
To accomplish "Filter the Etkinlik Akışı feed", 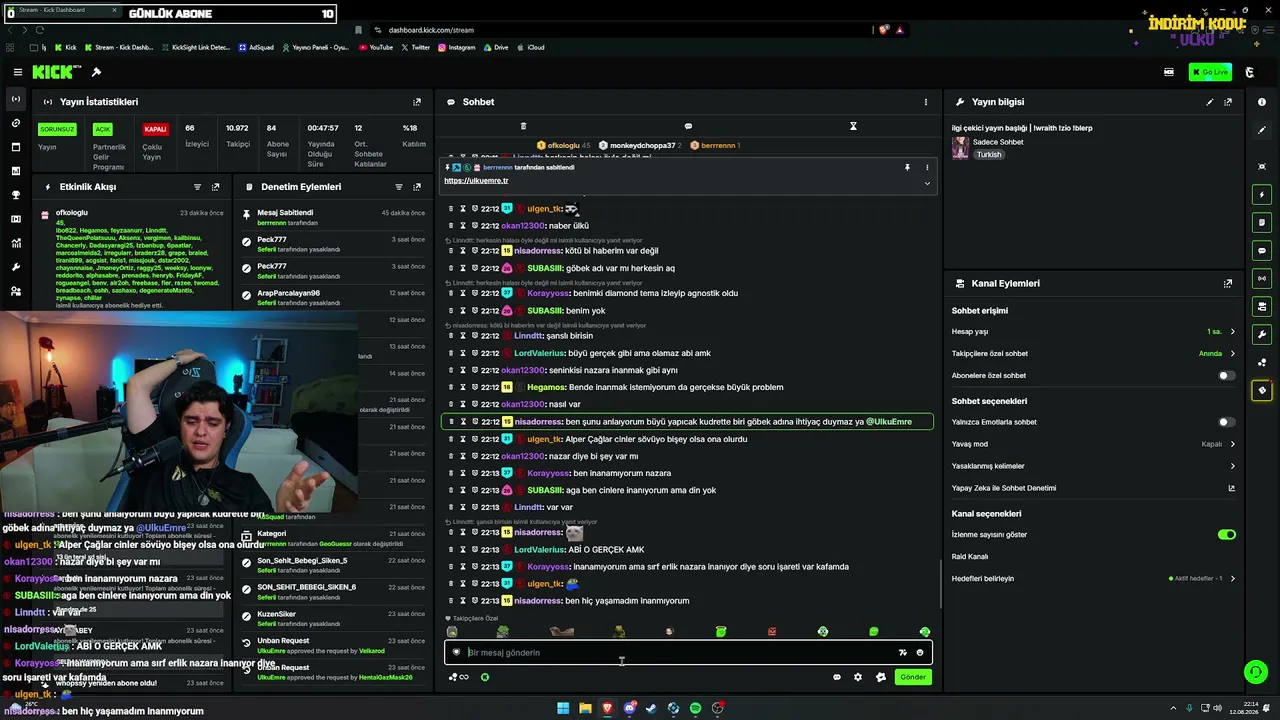I will [x=198, y=187].
